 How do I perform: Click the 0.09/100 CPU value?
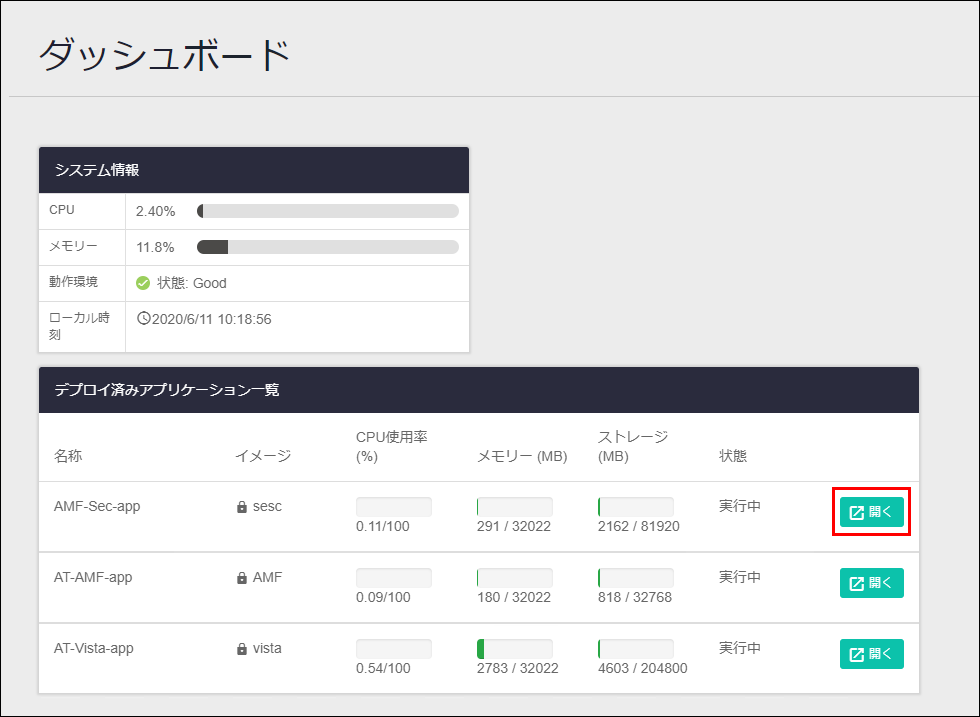click(x=383, y=598)
